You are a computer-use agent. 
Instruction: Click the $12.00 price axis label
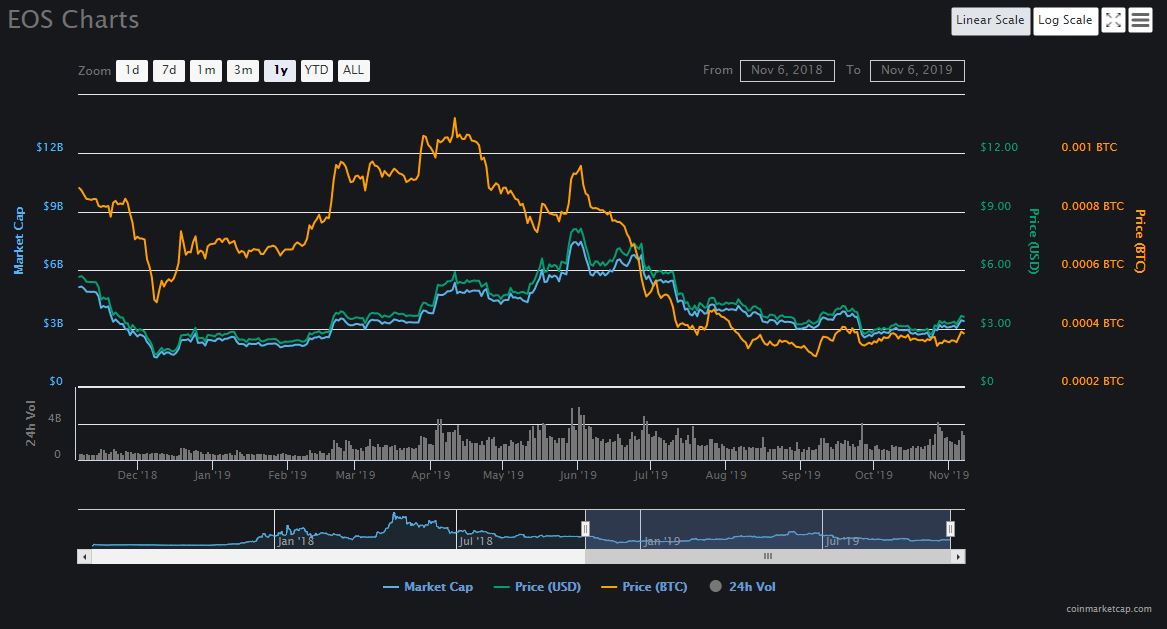(x=999, y=147)
